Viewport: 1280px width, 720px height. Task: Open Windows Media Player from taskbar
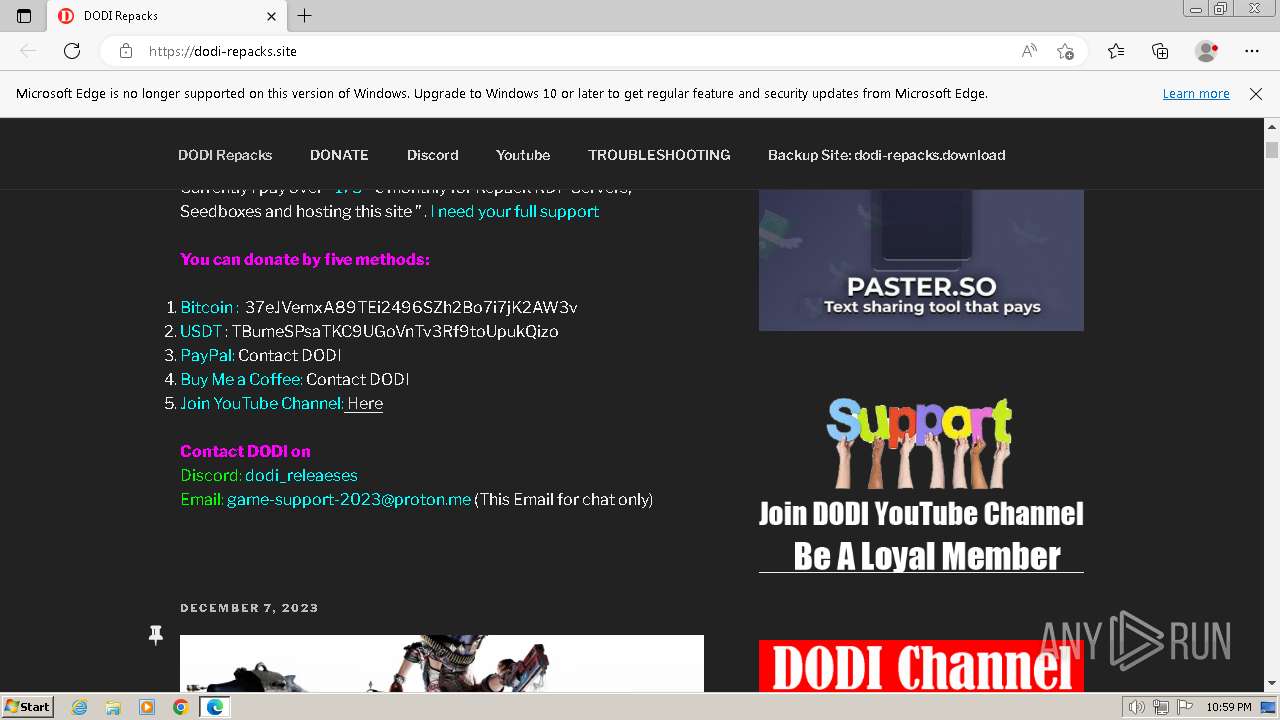tap(147, 707)
